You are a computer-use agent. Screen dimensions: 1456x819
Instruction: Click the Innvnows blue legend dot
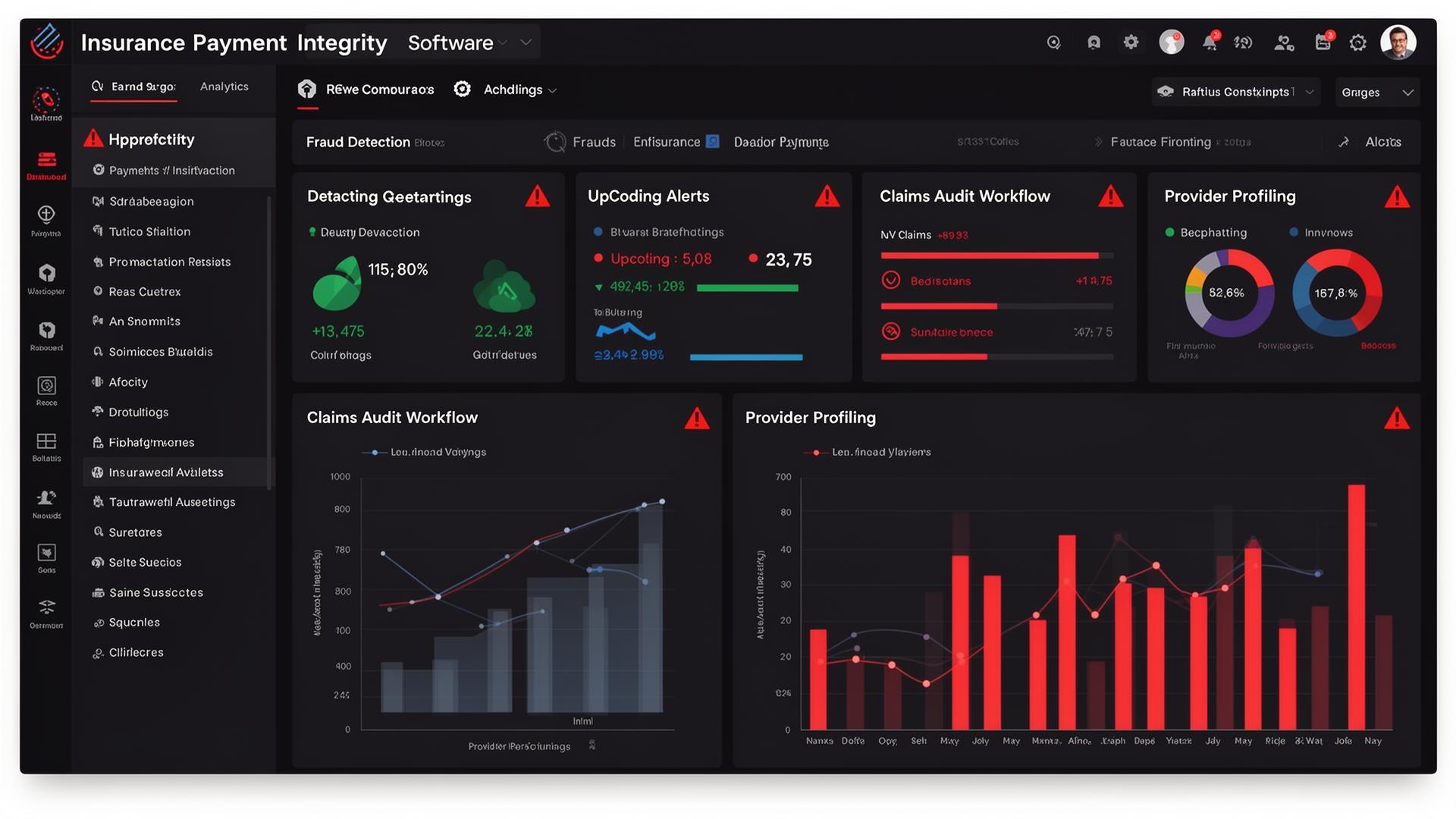[1294, 232]
